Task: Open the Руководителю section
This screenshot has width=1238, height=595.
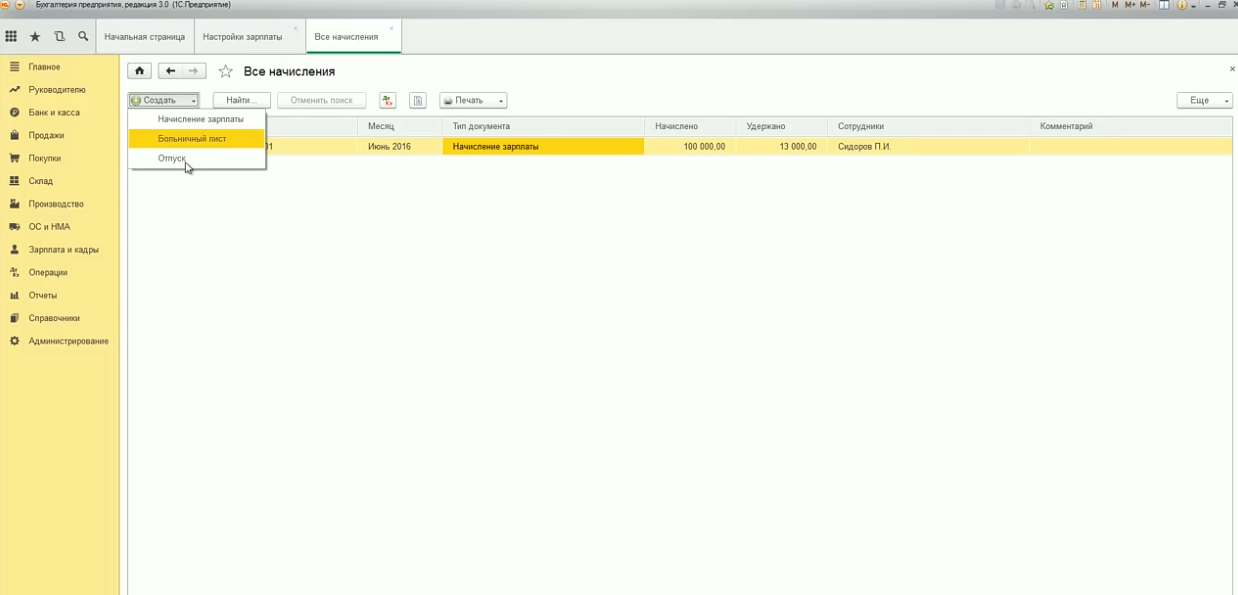Action: tap(60, 90)
